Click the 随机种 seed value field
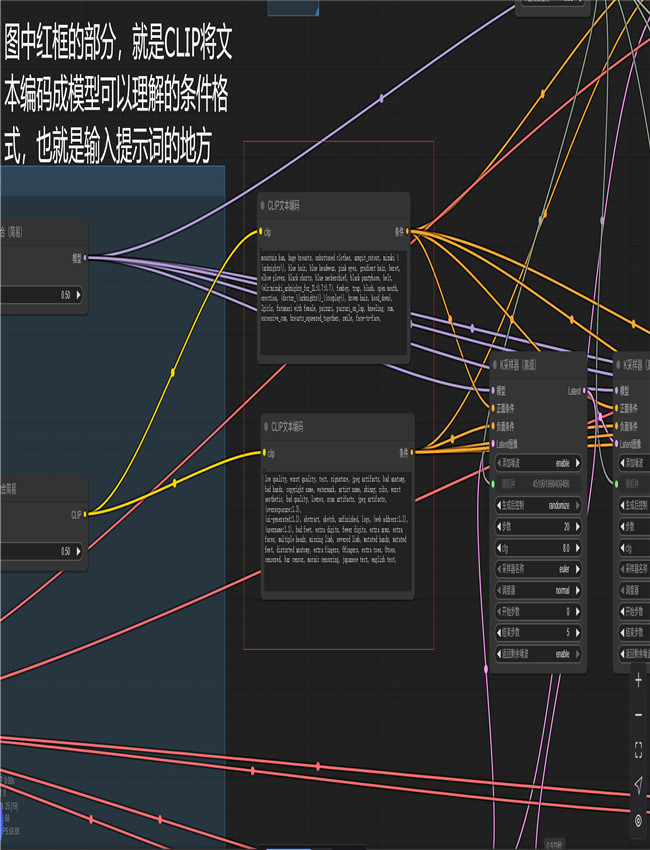The height and width of the screenshot is (850, 650). click(539, 484)
